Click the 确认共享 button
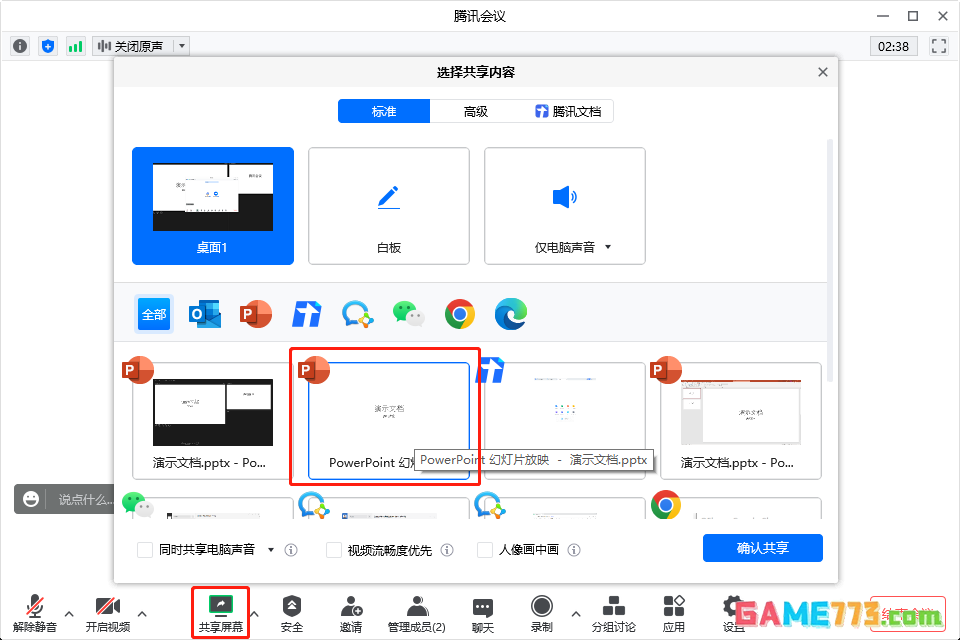This screenshot has width=960, height=640. click(x=762, y=548)
